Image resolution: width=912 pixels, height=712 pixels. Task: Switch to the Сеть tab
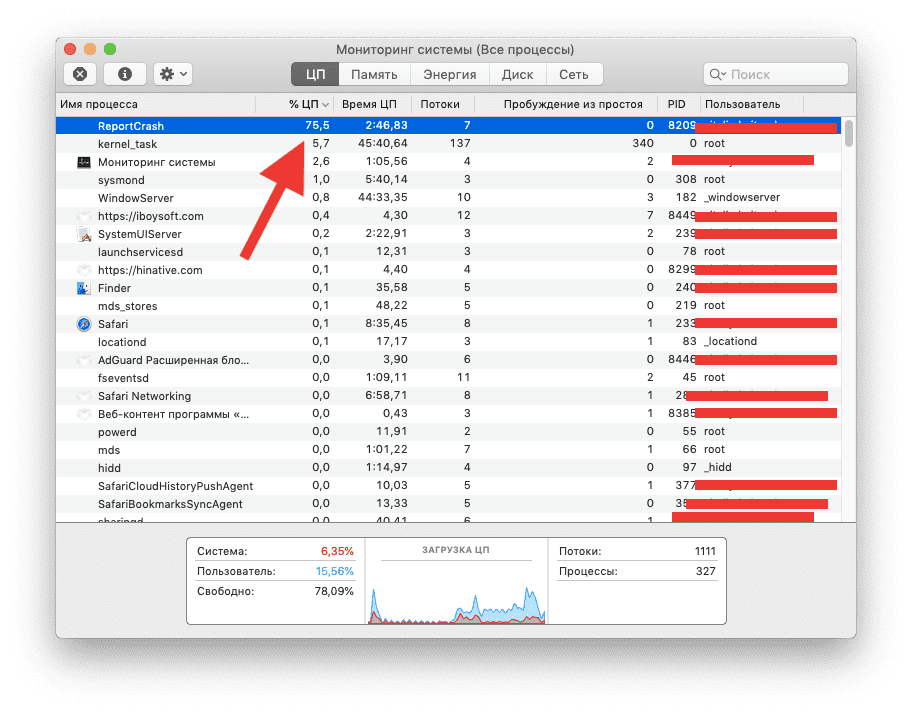click(573, 74)
